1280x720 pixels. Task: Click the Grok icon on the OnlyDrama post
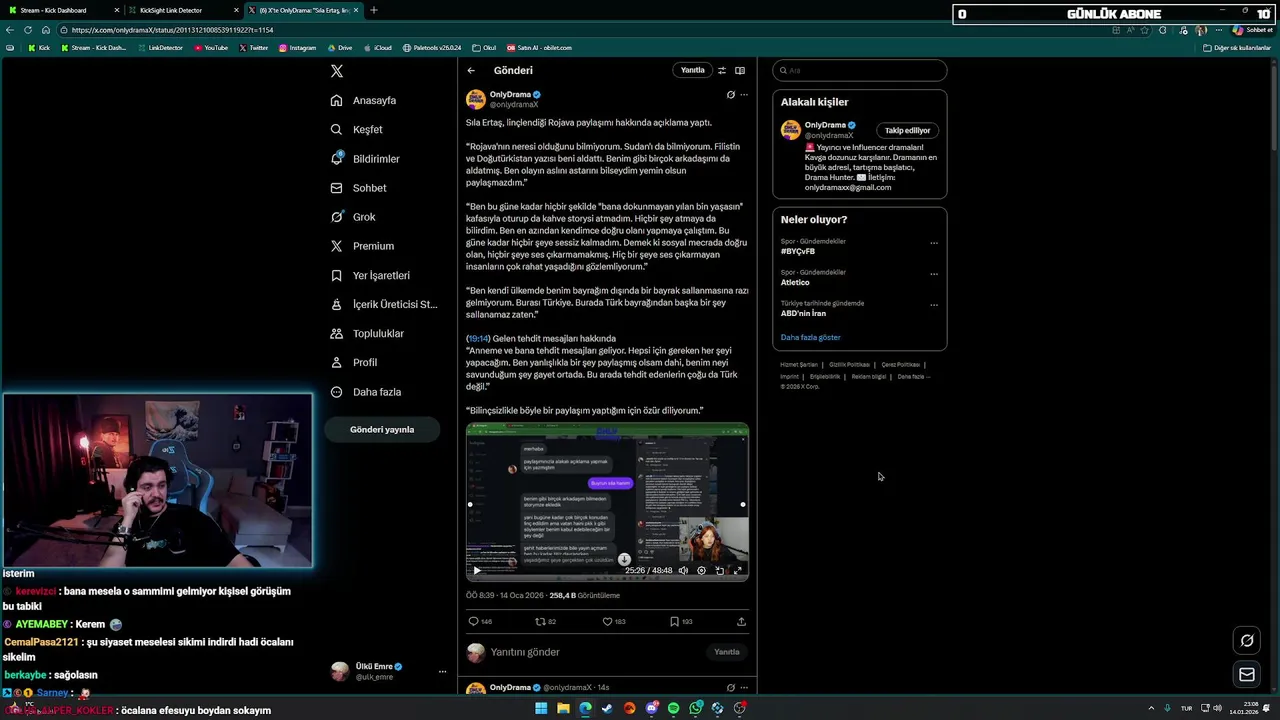730,95
